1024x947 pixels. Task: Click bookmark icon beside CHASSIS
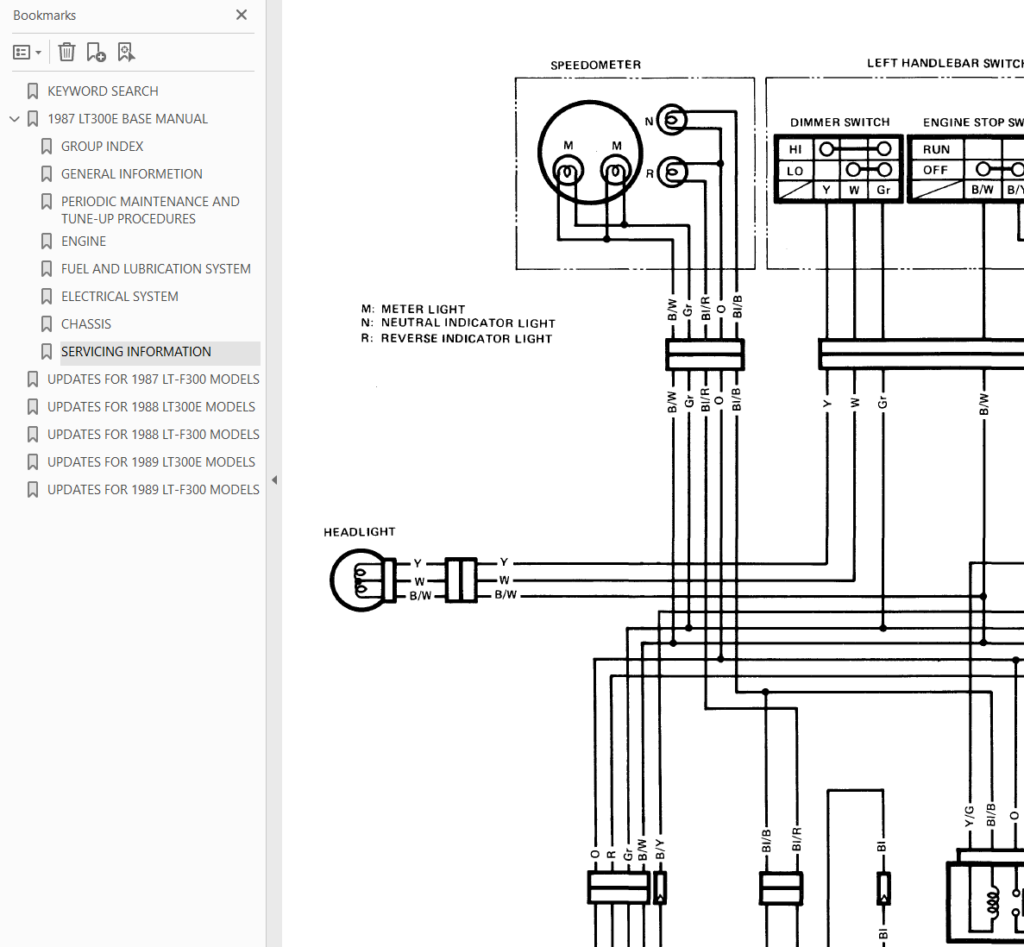(46, 324)
